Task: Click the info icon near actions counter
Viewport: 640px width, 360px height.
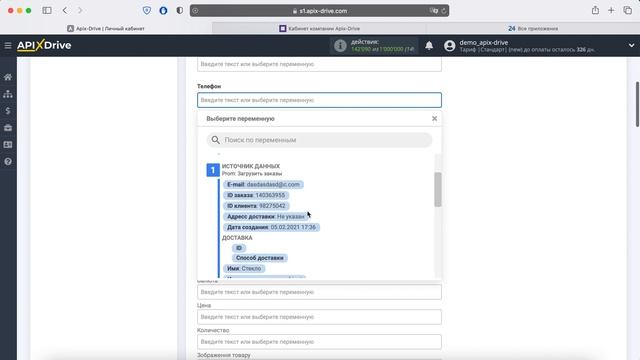Action: (x=340, y=45)
